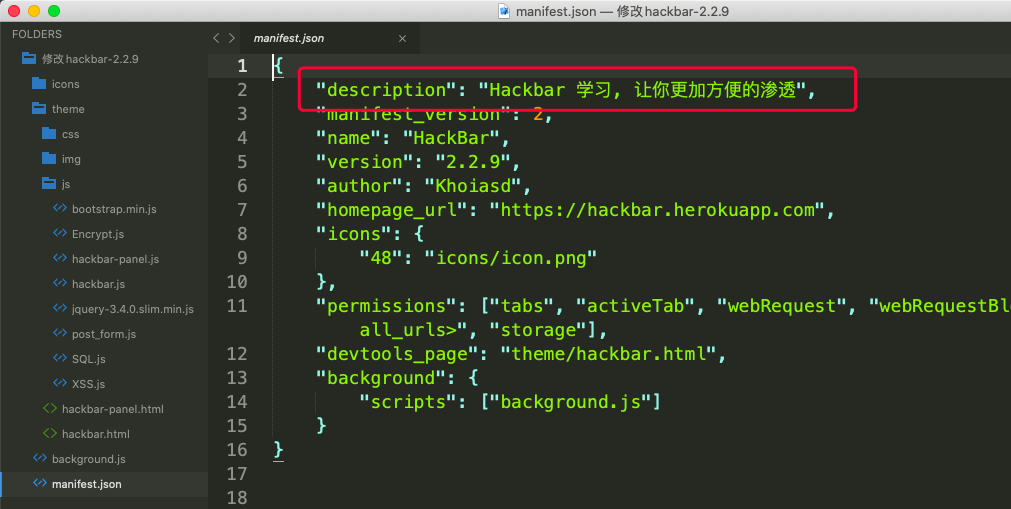
Task: Collapse the theme folder
Action: click(x=68, y=109)
